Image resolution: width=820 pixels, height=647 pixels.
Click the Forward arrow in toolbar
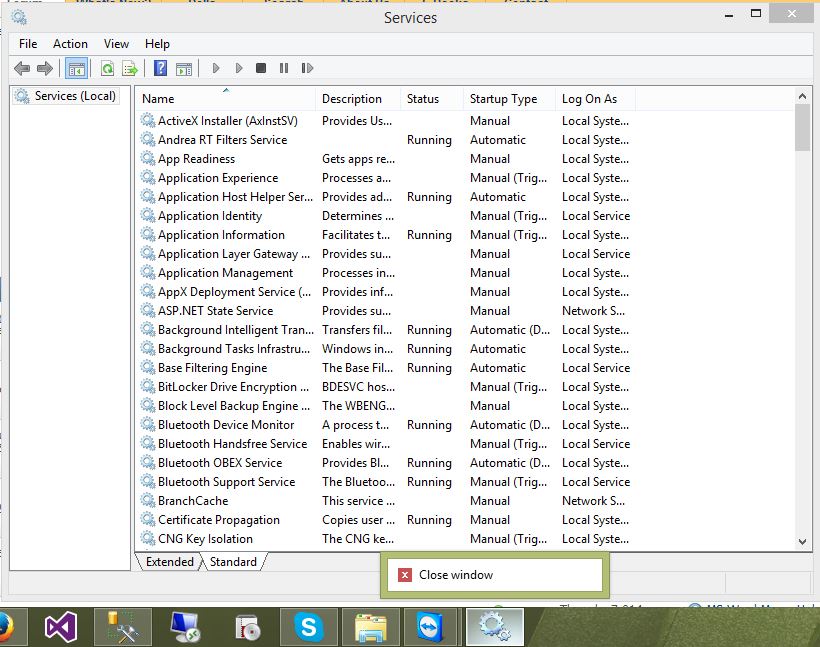pos(45,68)
